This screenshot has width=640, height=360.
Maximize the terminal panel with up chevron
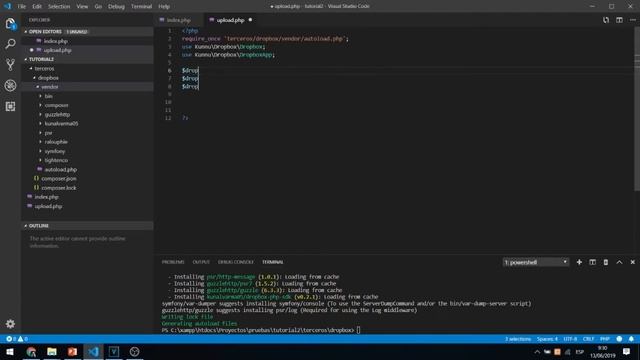(619, 262)
